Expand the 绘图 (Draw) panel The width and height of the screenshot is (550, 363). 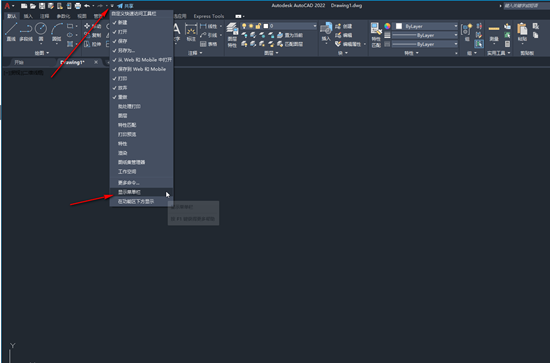(x=42, y=53)
